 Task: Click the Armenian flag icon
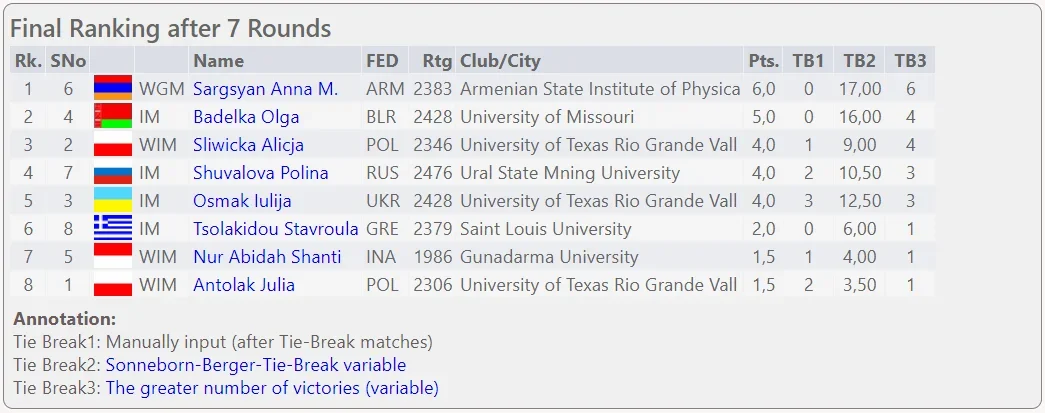tap(112, 89)
